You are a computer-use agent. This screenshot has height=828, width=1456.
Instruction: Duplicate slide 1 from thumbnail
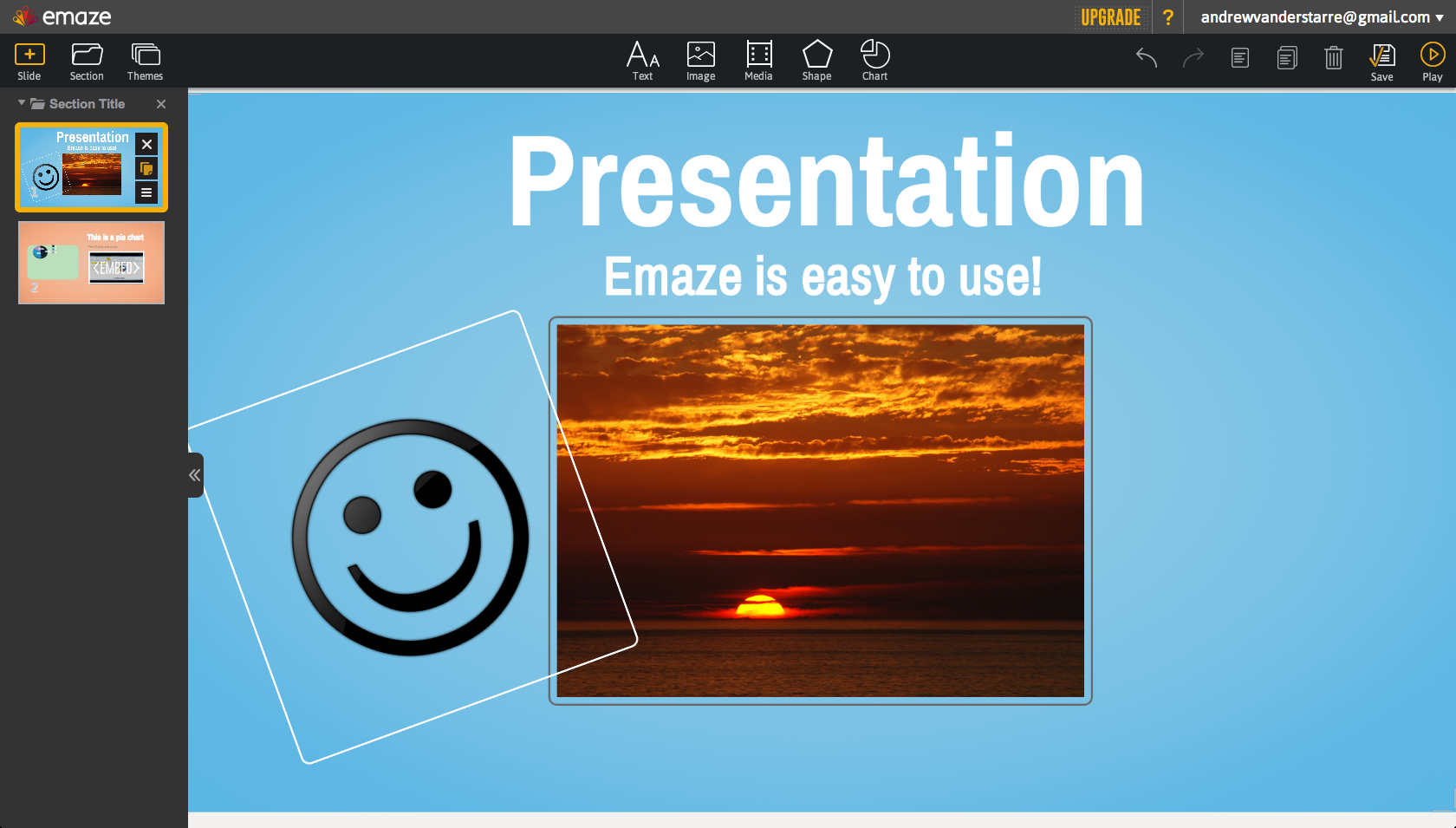coord(146,168)
